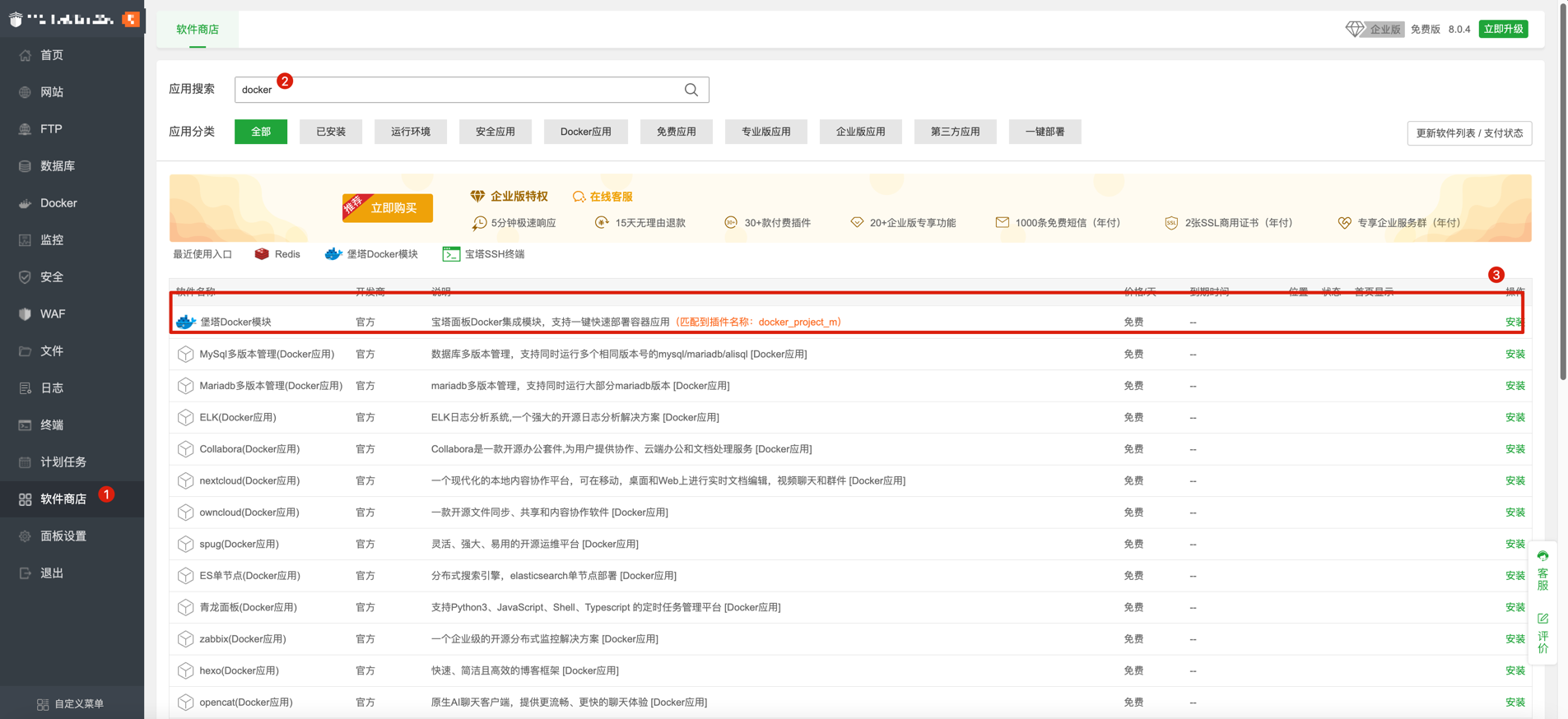Click the 计划任务 calendar icon in sidebar
This screenshot has height=719, width=1568.
(25, 462)
